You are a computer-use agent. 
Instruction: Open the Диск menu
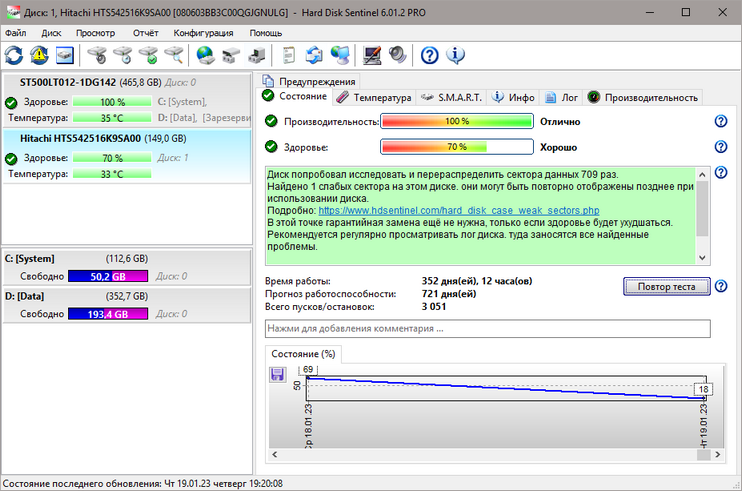pyautogui.click(x=51, y=33)
